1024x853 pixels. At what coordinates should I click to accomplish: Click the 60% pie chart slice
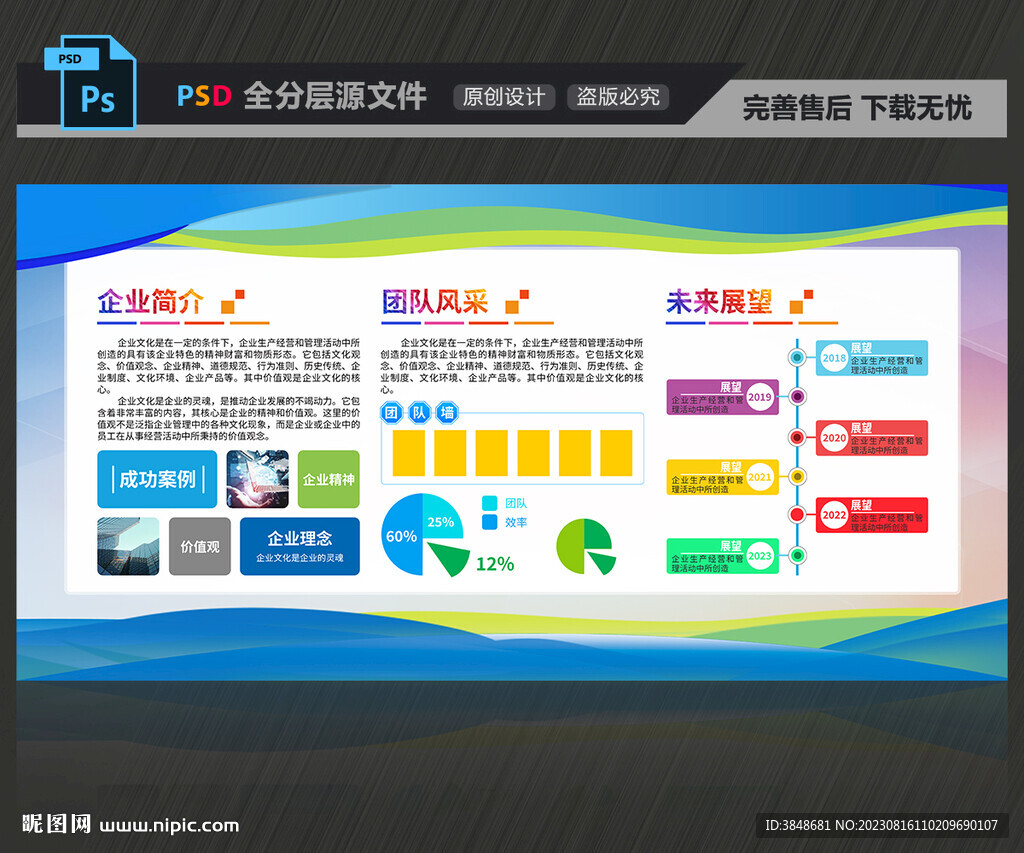tap(400, 537)
